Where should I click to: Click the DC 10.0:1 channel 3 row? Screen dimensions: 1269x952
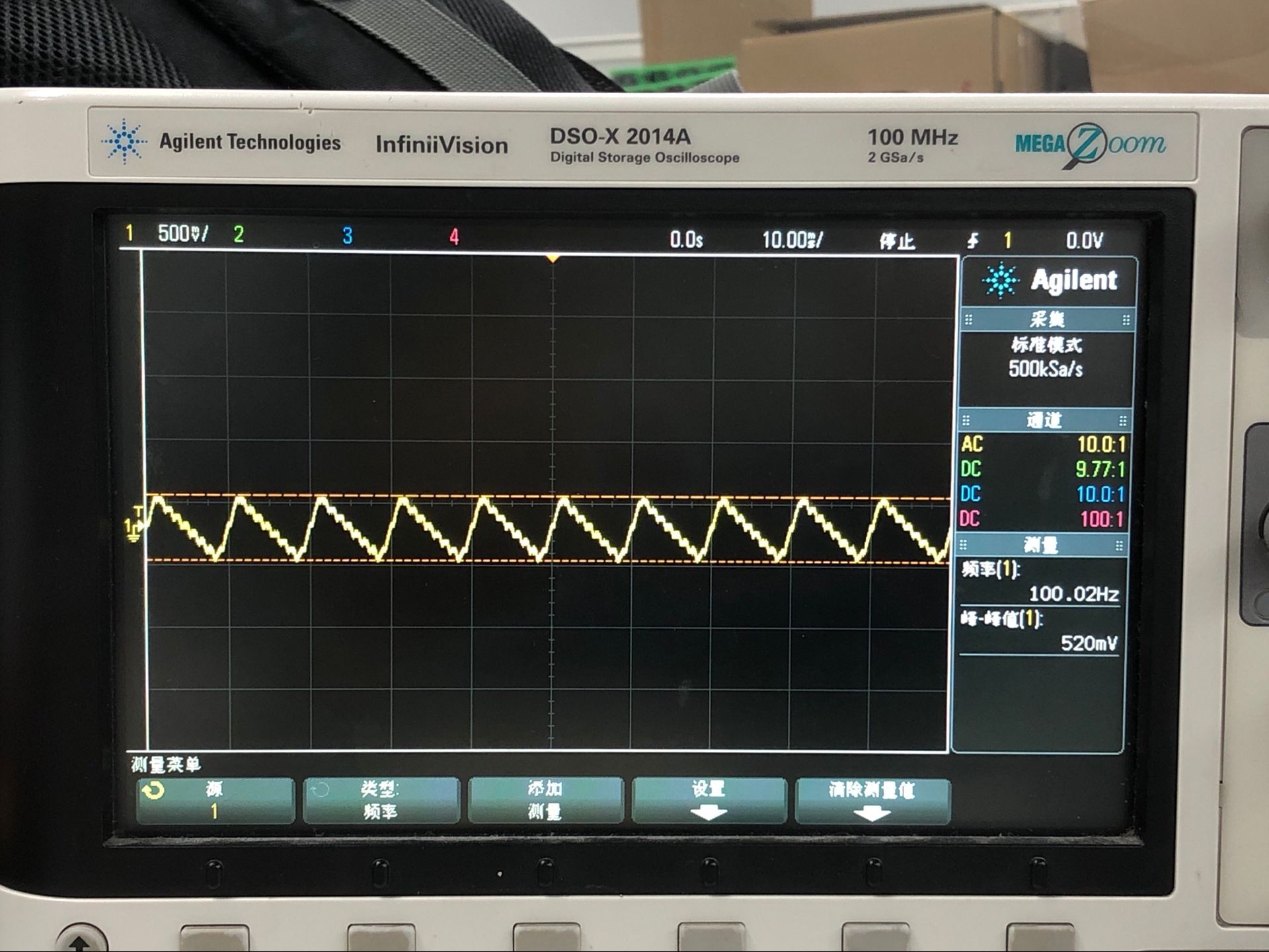(1042, 494)
